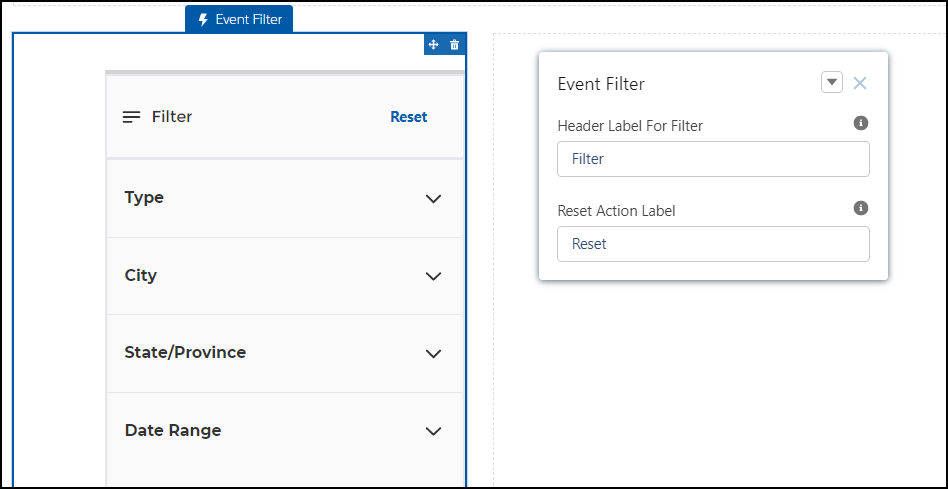Click the Date Range section label
The width and height of the screenshot is (948, 489).
[x=173, y=431]
